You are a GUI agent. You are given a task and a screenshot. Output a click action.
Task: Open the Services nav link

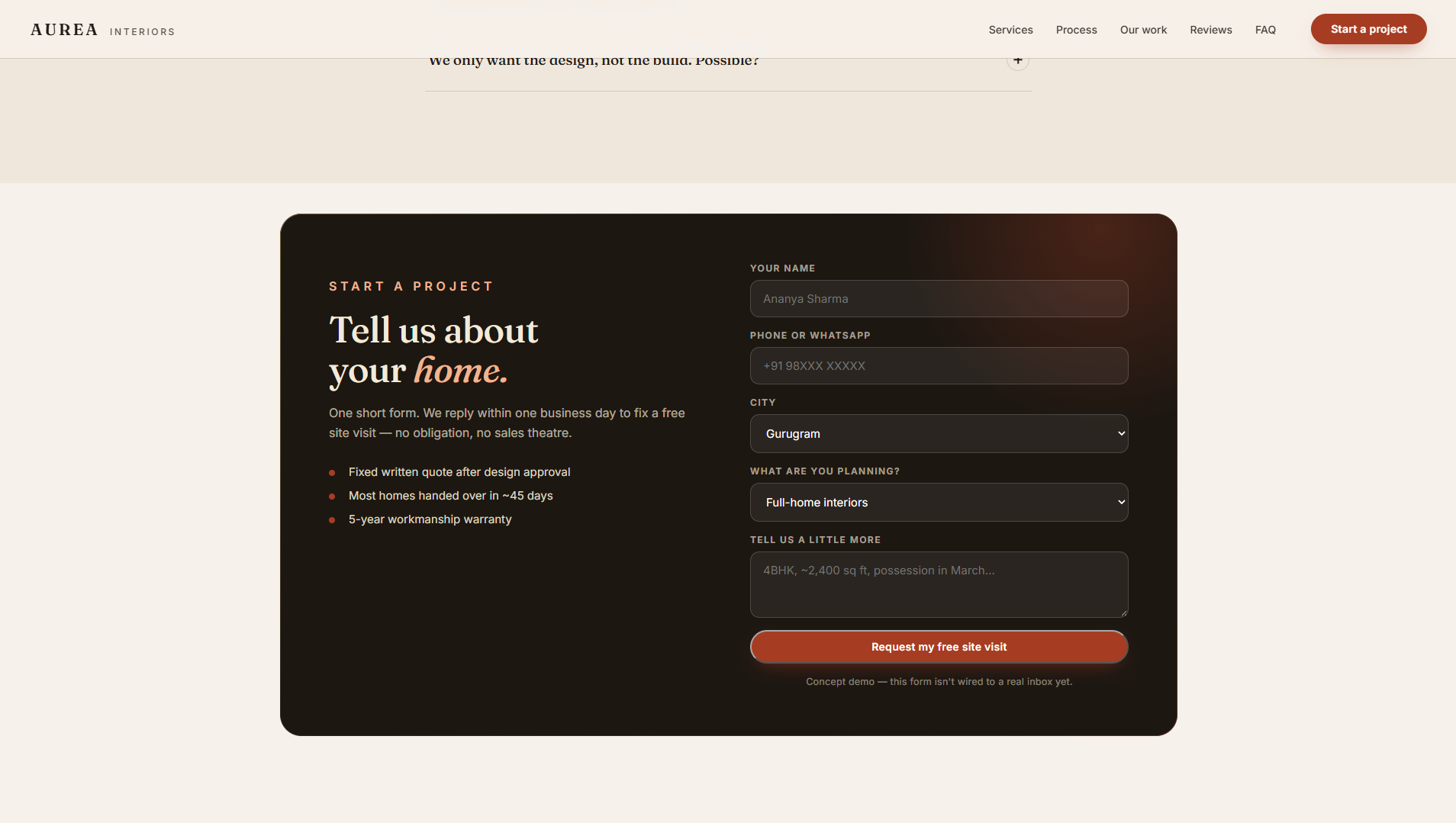pyautogui.click(x=1010, y=30)
